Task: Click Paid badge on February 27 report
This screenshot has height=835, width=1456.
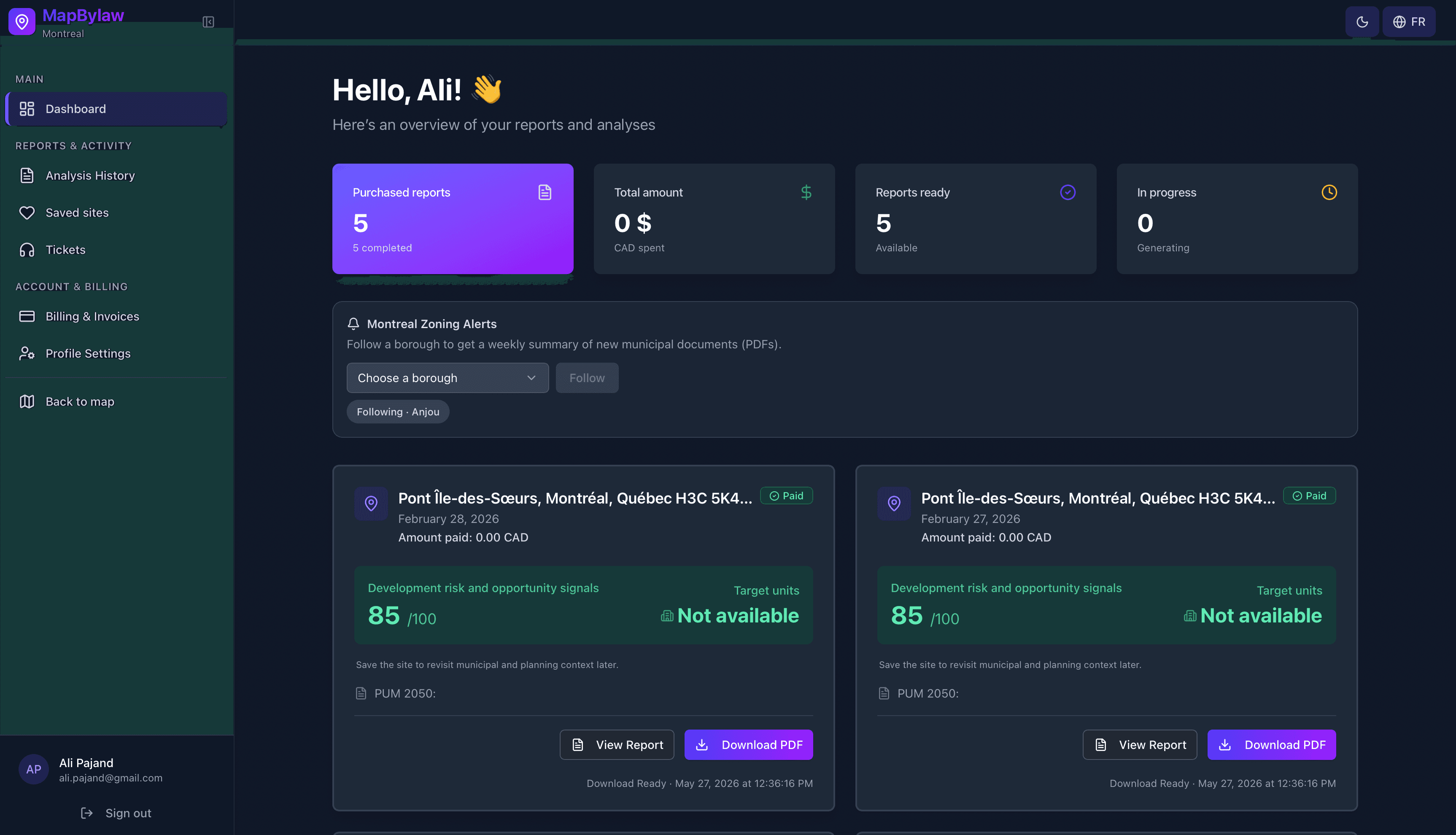Action: tap(1309, 496)
